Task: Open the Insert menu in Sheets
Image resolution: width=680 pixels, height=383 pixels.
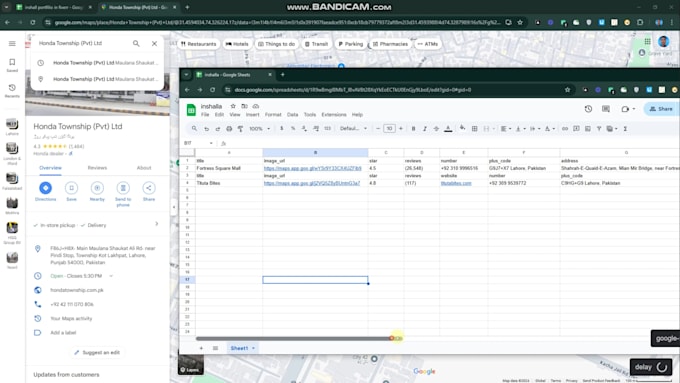Action: click(x=252, y=115)
